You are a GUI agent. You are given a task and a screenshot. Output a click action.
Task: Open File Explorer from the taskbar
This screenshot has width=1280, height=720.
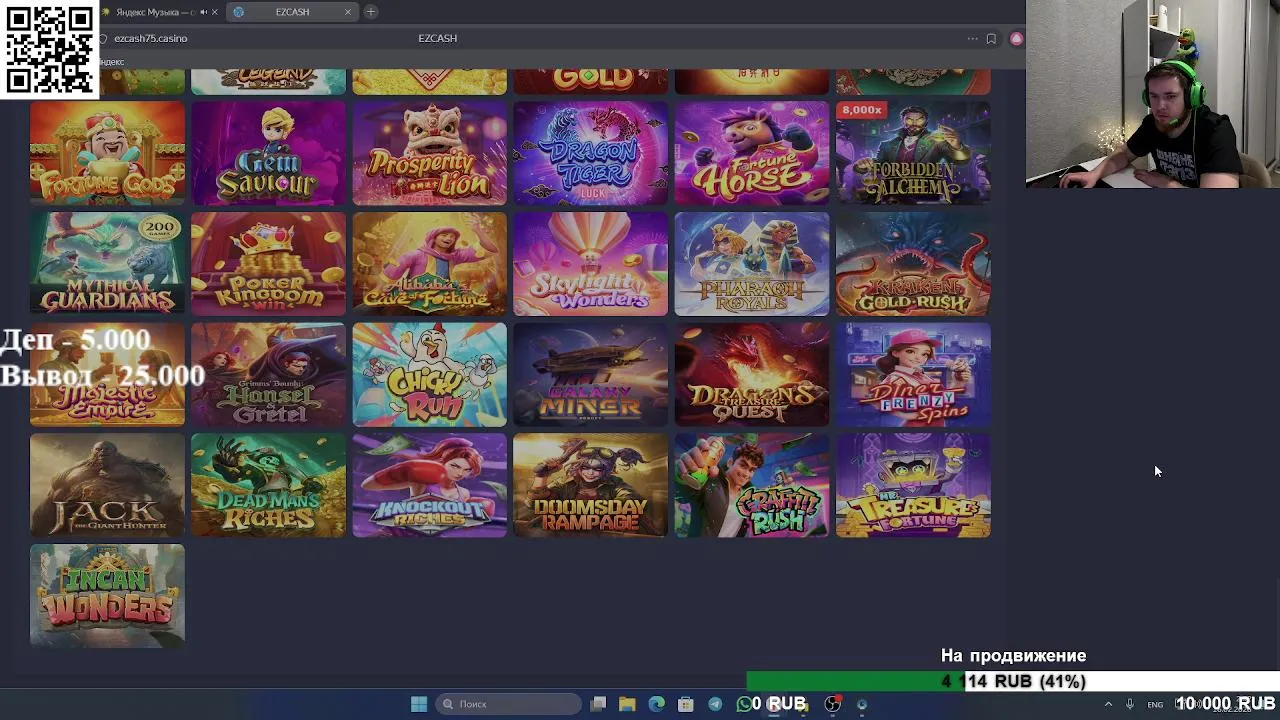point(627,704)
